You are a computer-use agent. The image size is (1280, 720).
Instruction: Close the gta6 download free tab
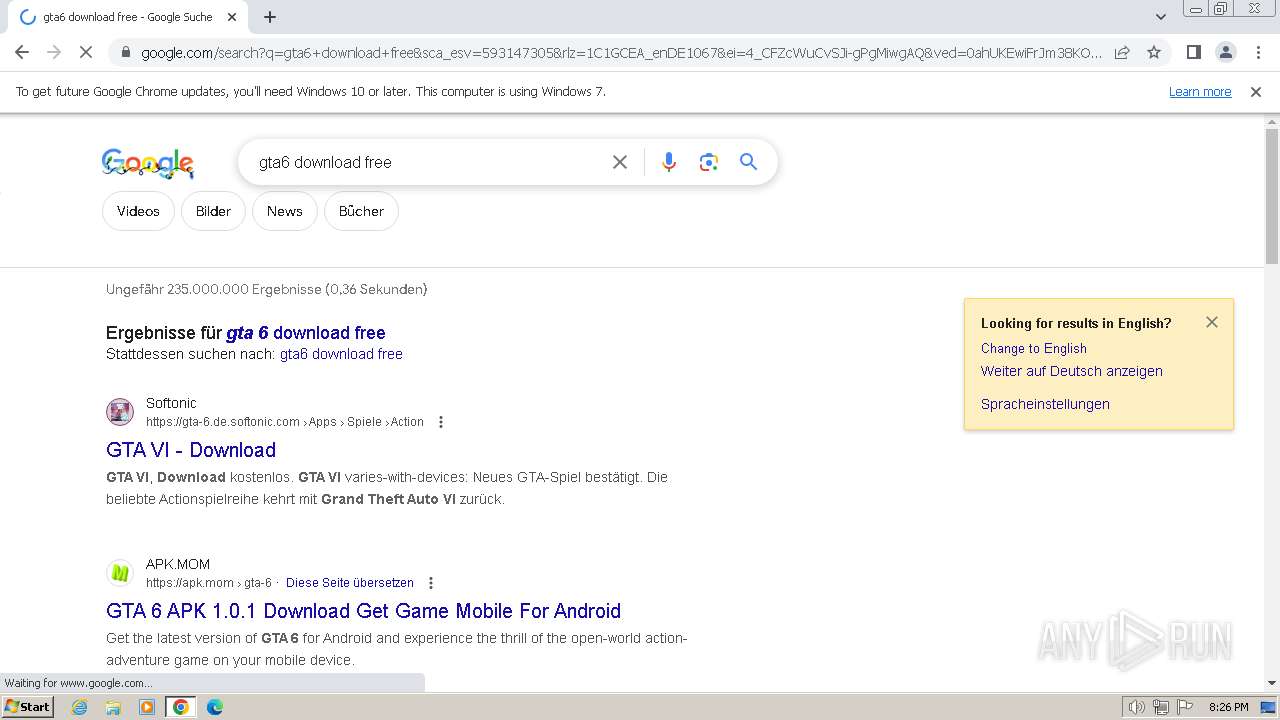pos(232,17)
